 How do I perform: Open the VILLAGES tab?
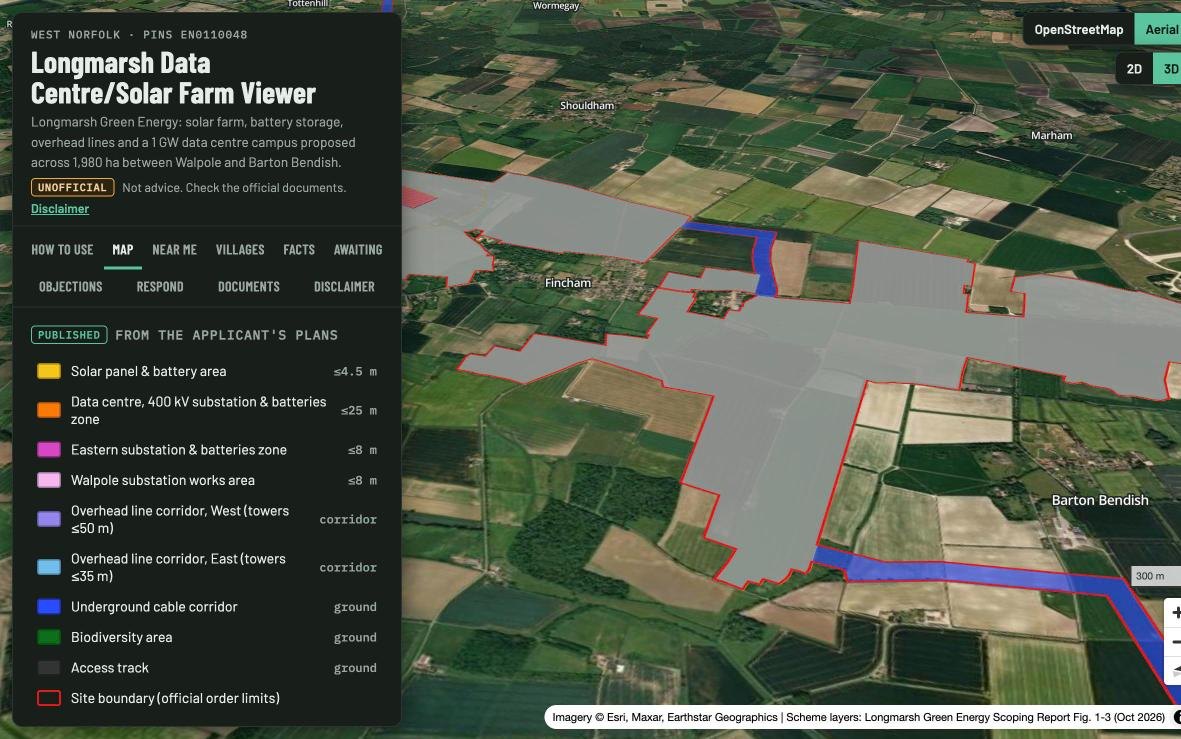pos(240,249)
